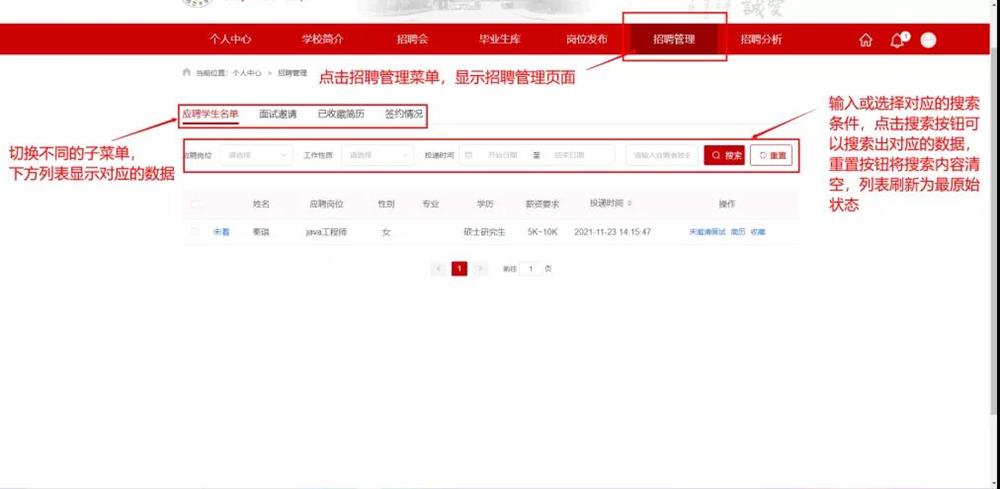Viewport: 1000px width, 489px height.
Task: Expand the 应聘岗位 dropdown
Action: (x=257, y=155)
